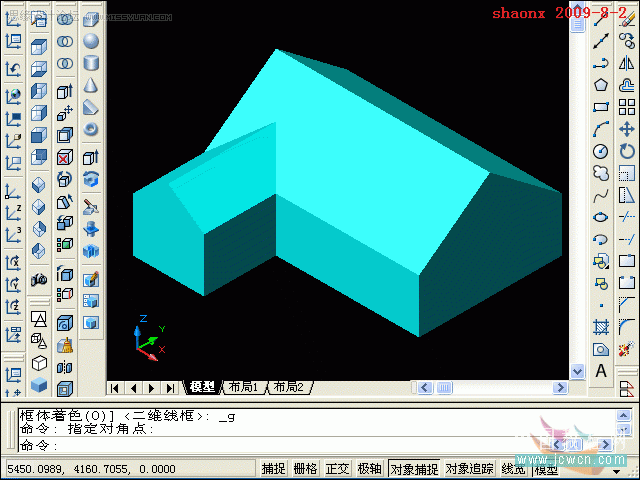This screenshot has height=480, width=640.
Task: Select the Rotate modify tool
Action: [x=627, y=151]
